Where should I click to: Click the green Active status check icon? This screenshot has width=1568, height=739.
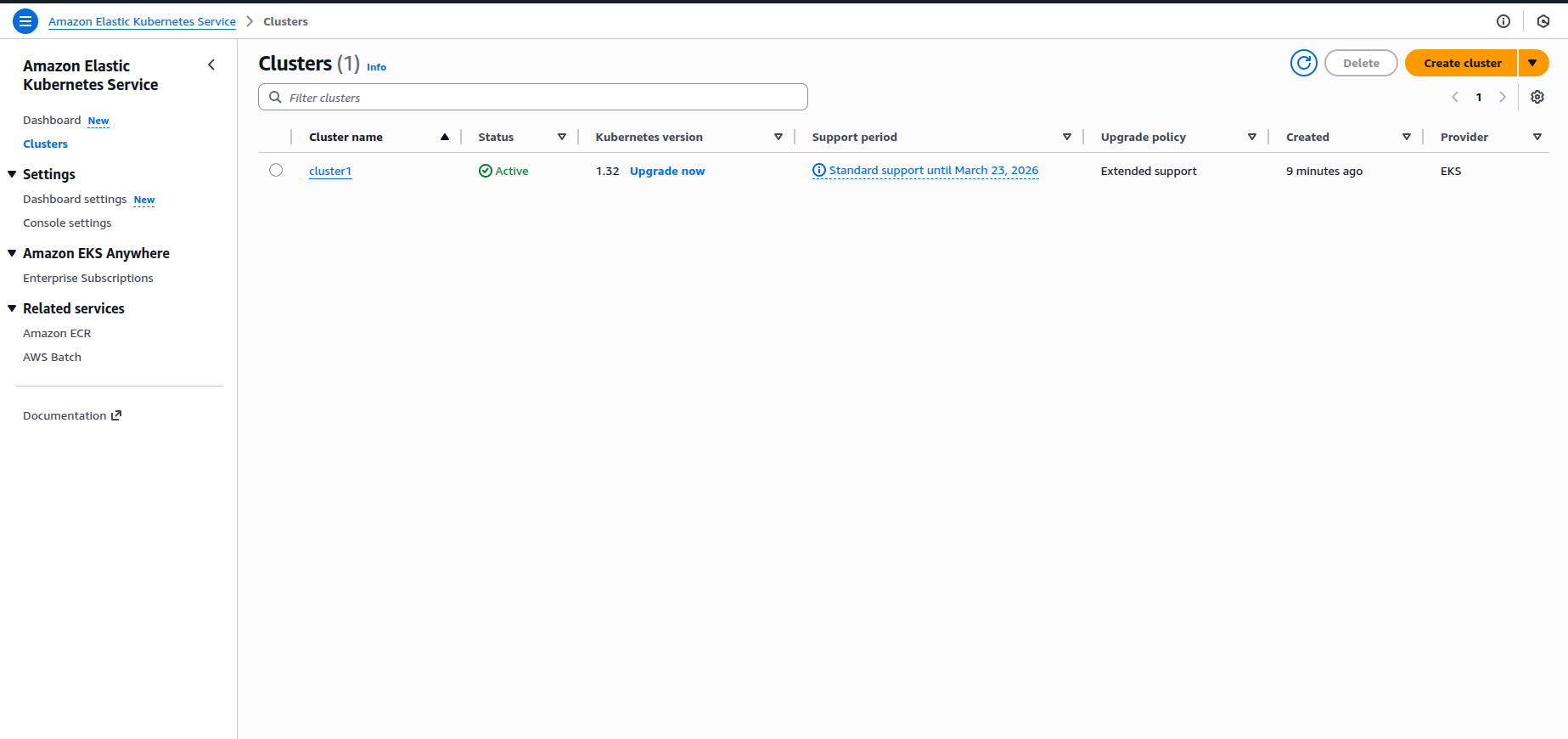[x=486, y=171]
